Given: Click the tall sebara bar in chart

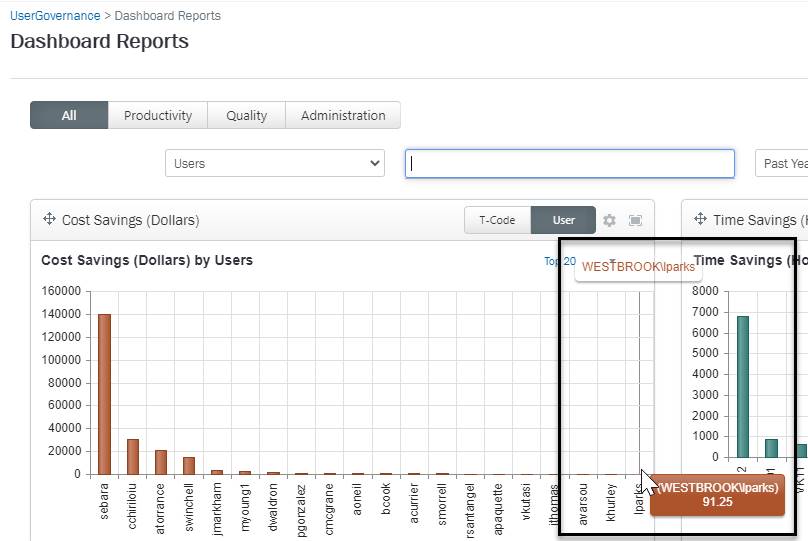Looking at the screenshot, I should tap(104, 394).
